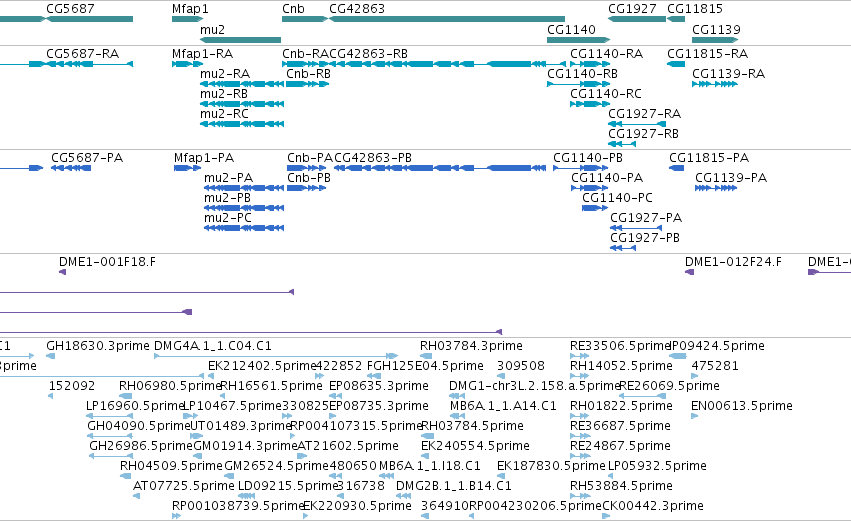Select the EK212402.5prime EST label
This screenshot has width=851, height=521.
(x=263, y=366)
